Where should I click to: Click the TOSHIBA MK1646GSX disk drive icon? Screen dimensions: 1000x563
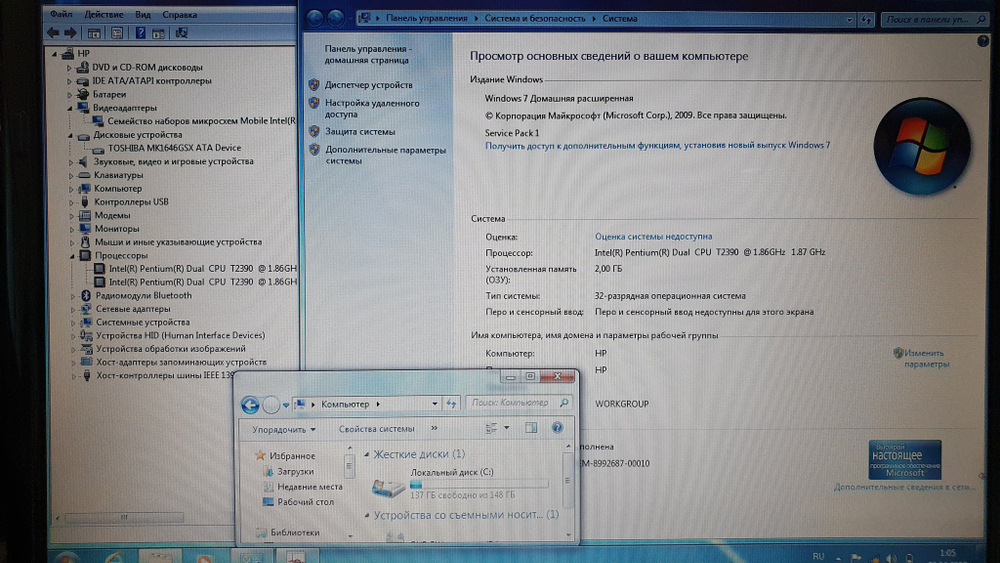coord(98,148)
